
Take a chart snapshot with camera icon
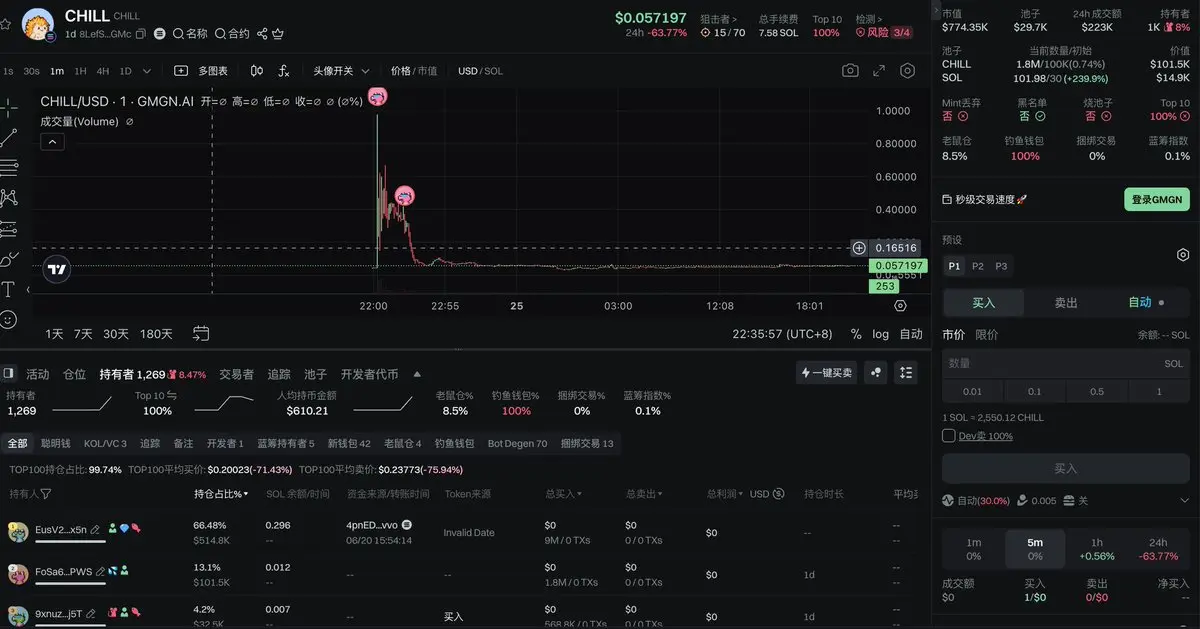(850, 71)
